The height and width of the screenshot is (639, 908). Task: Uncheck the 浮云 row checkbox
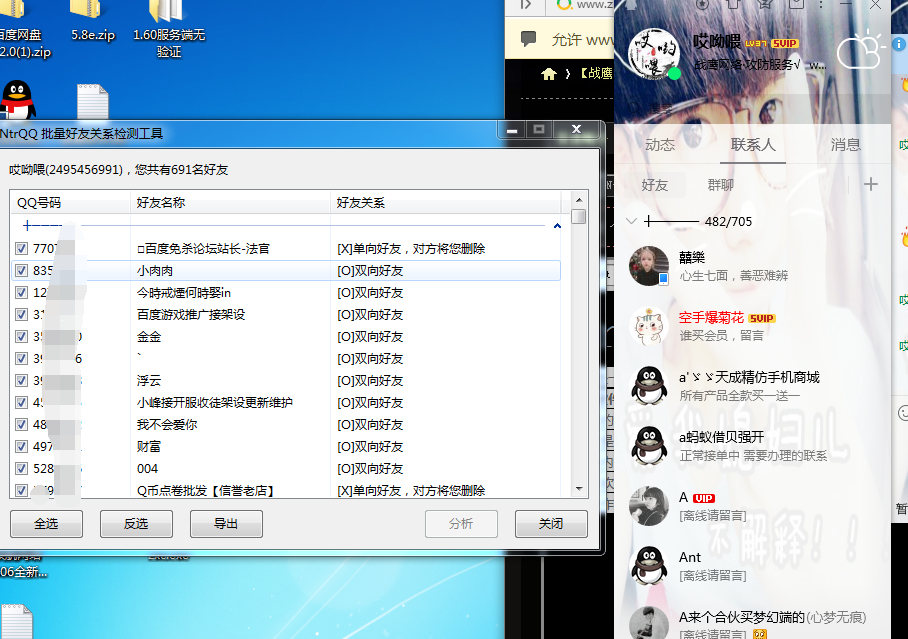pyautogui.click(x=21, y=381)
